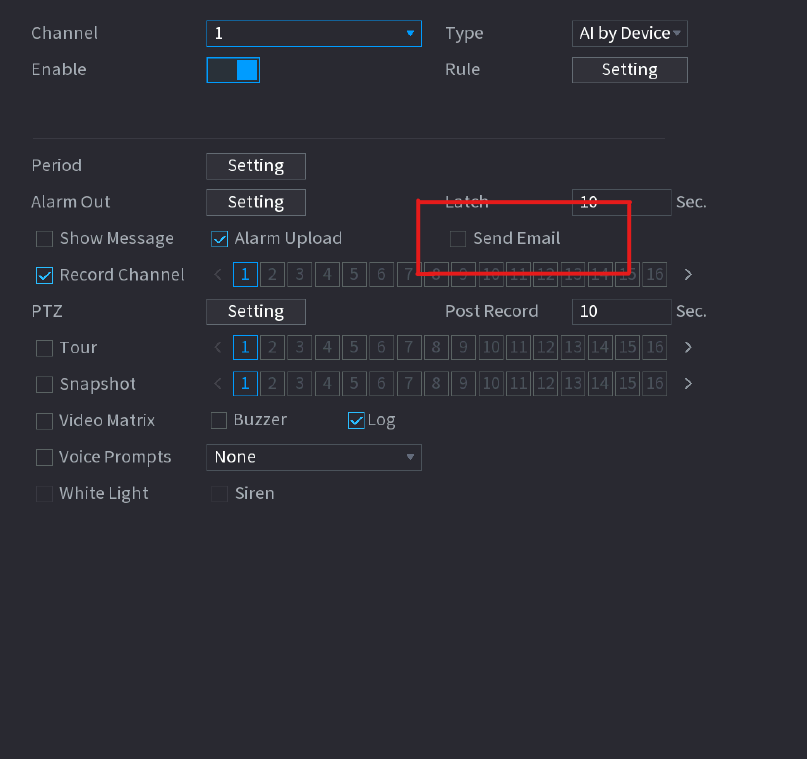Select Snapshot channel number 6

coord(381,384)
